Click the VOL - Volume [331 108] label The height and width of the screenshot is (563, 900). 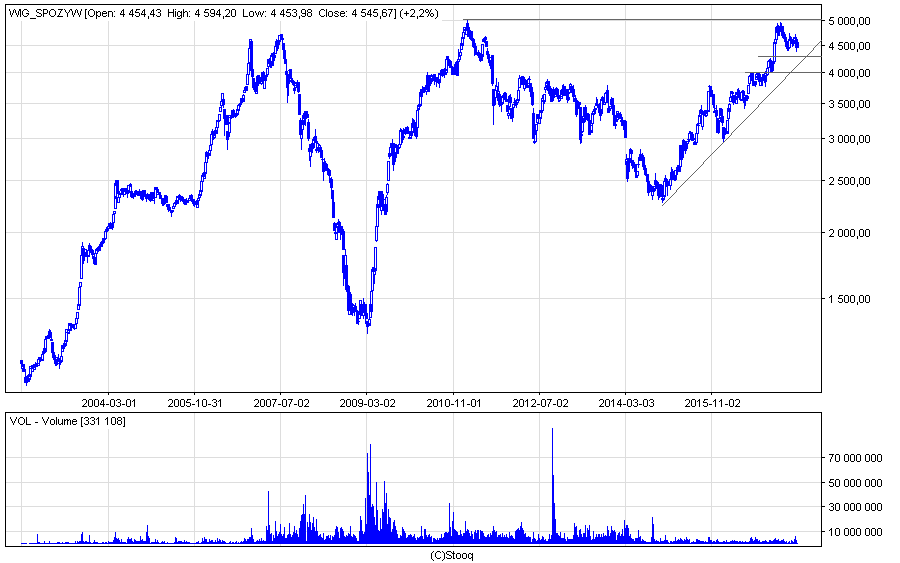click(68, 421)
